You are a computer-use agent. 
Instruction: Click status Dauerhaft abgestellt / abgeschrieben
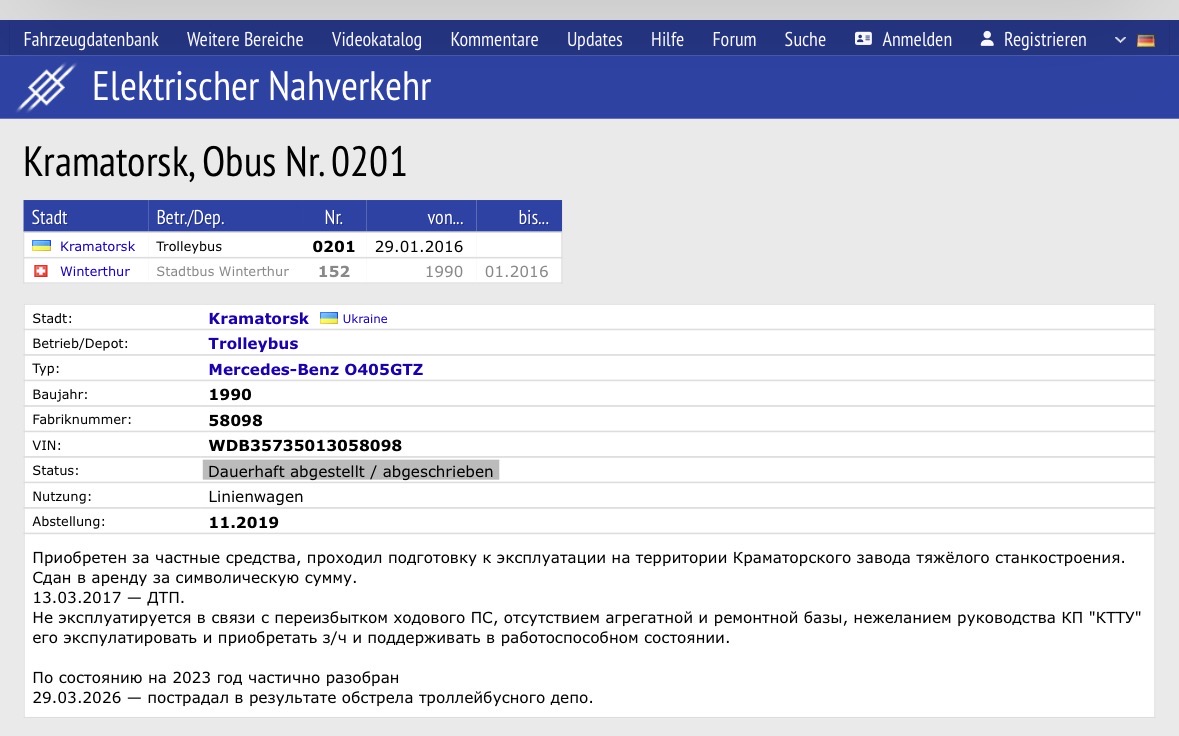[x=350, y=471]
